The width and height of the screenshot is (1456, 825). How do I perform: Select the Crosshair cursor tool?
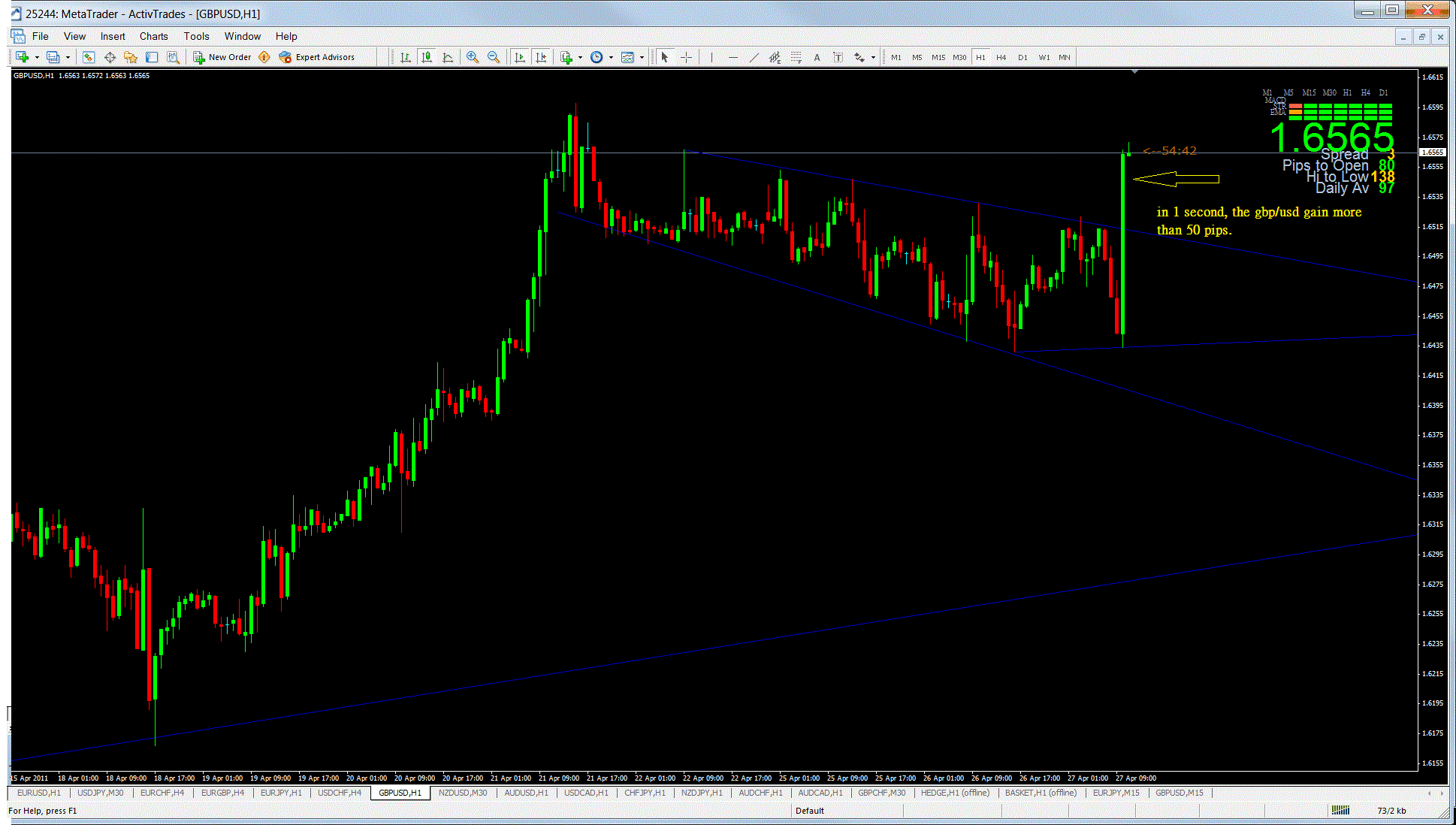[x=686, y=57]
